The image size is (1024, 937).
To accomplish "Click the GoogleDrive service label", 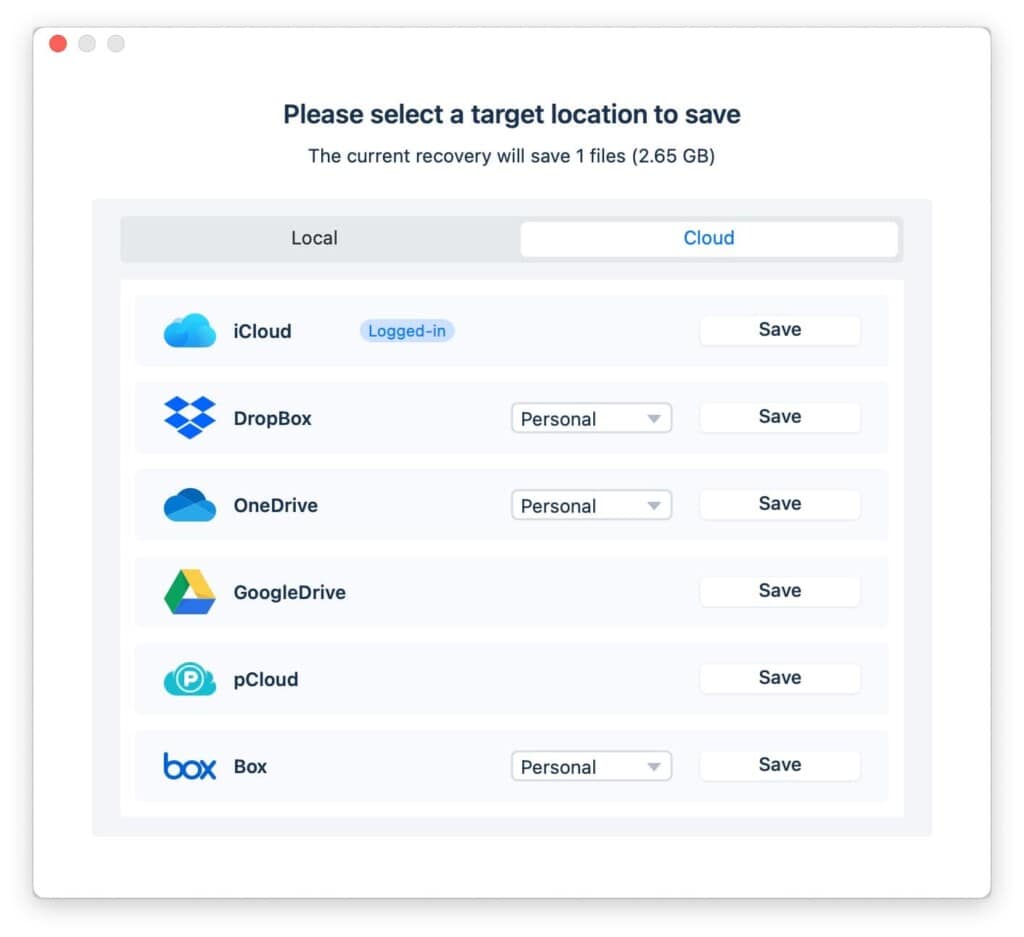I will [289, 592].
